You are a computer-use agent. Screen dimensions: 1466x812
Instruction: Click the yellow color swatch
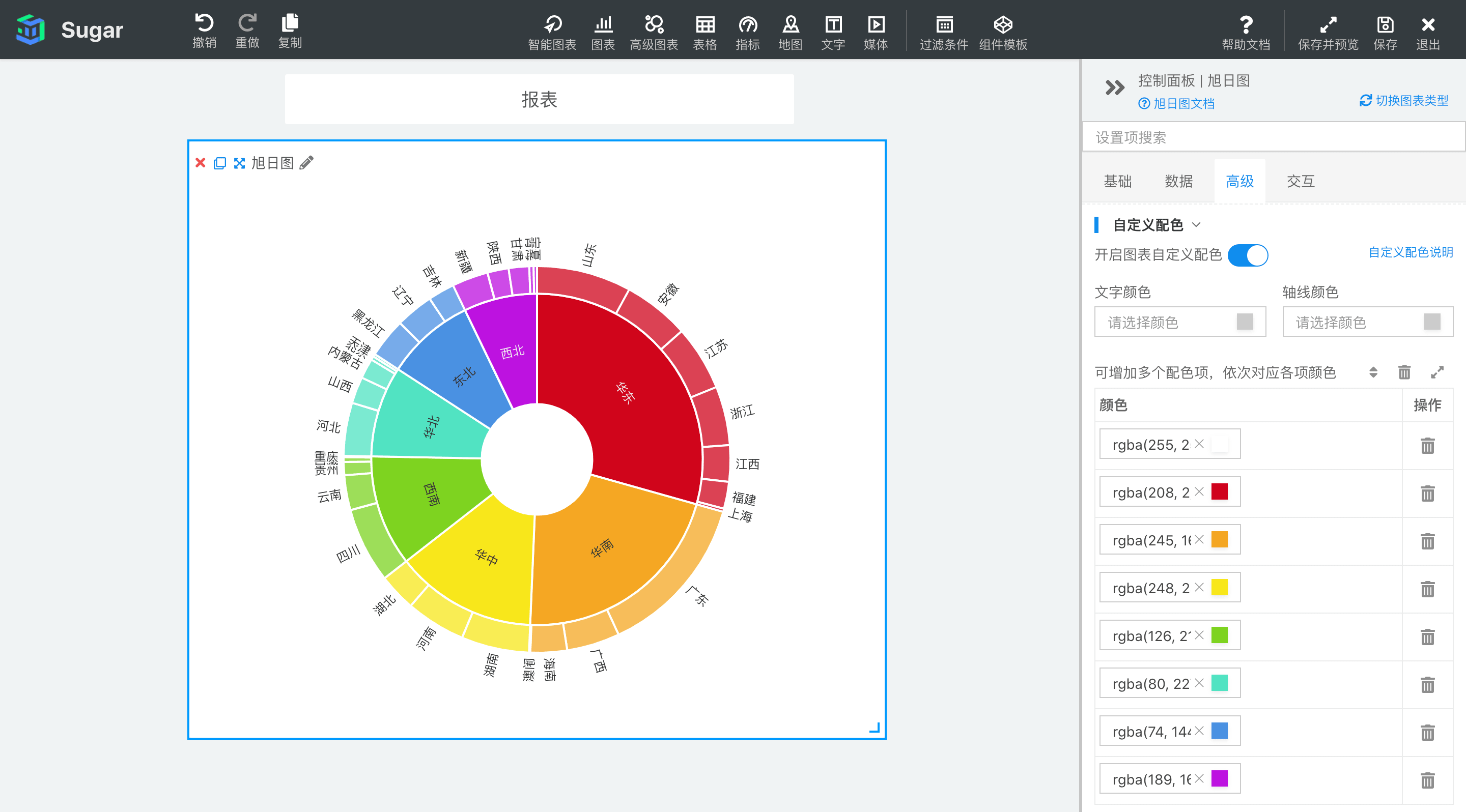[x=1220, y=587]
